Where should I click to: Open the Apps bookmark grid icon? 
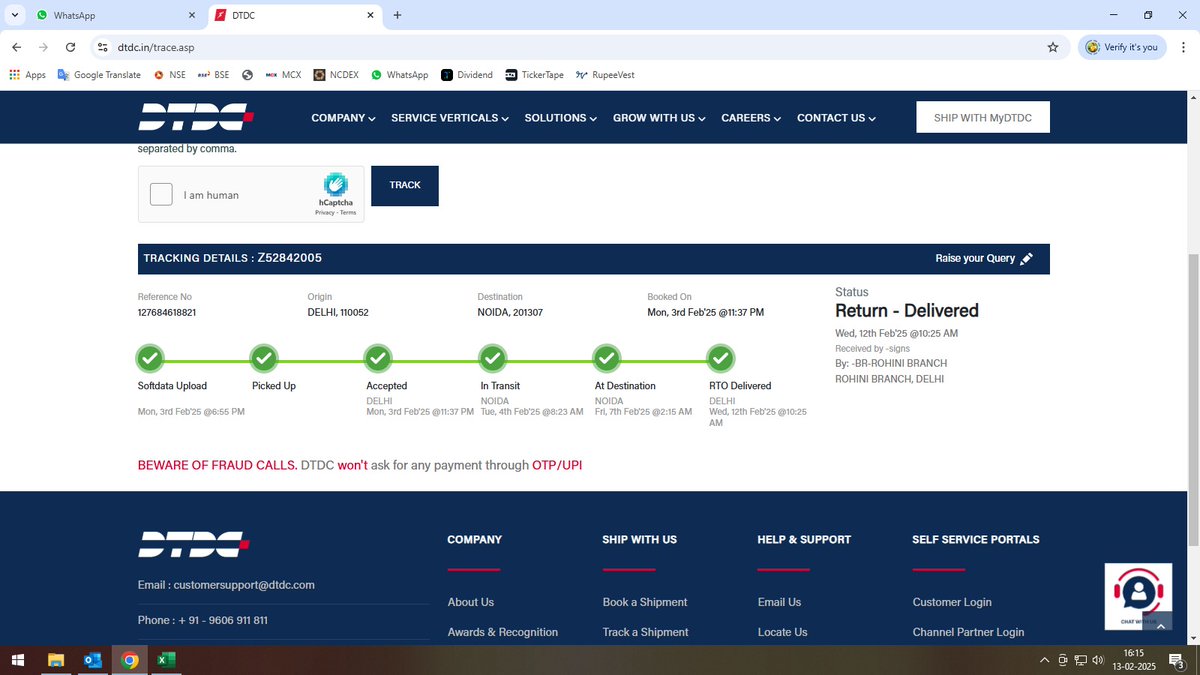[14, 75]
